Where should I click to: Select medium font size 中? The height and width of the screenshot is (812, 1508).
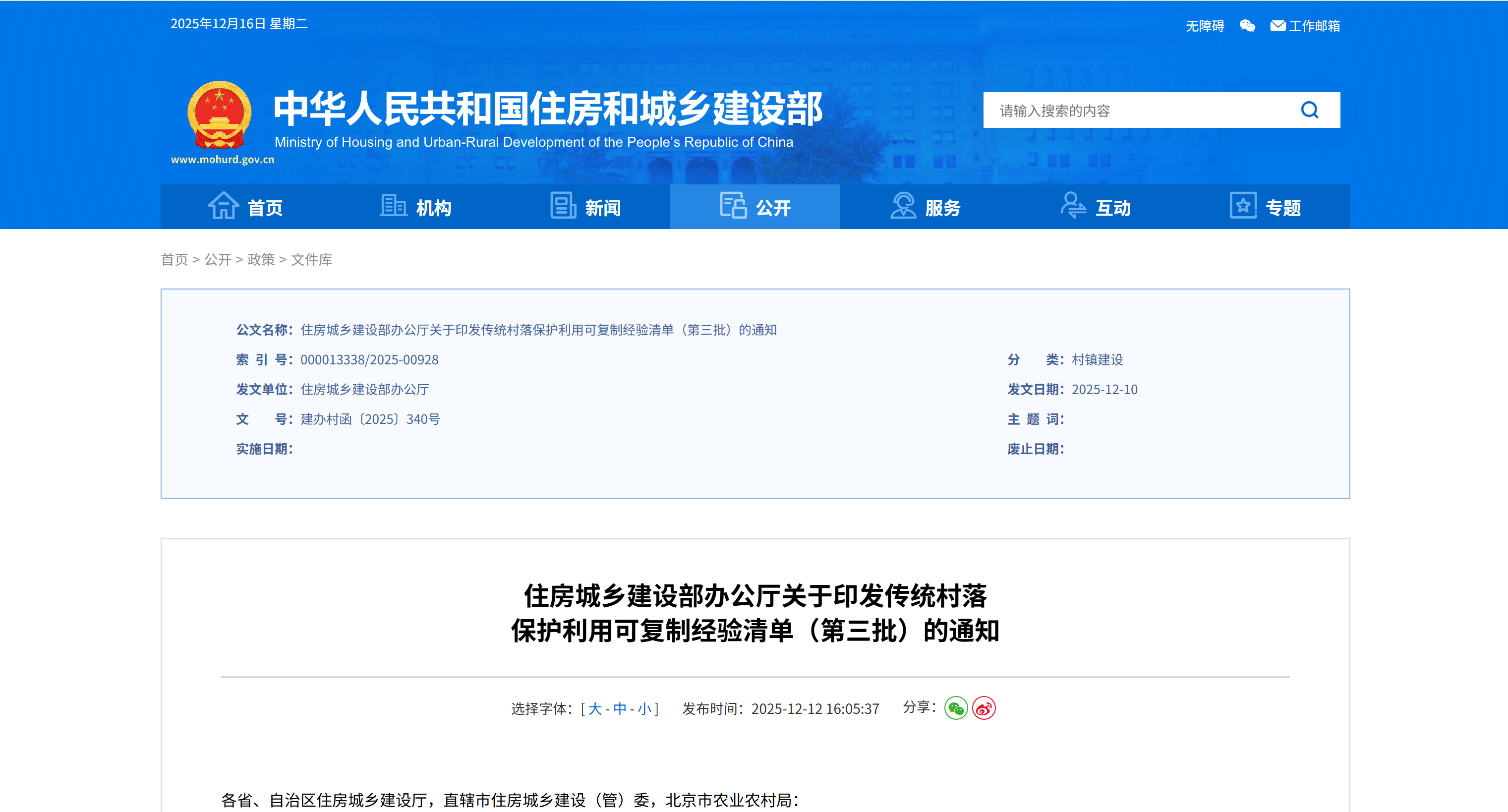pyautogui.click(x=619, y=709)
